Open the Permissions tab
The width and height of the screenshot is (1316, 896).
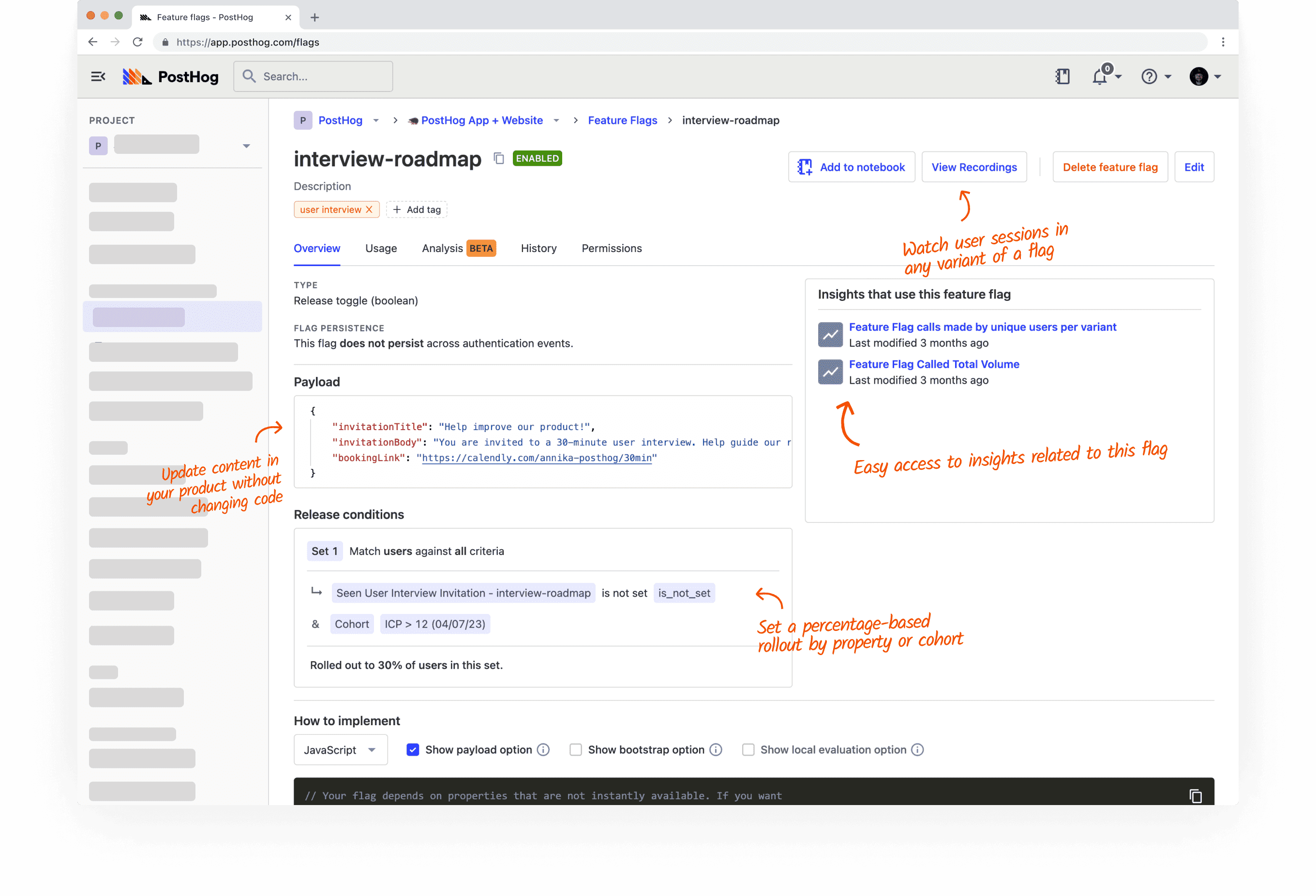click(612, 248)
